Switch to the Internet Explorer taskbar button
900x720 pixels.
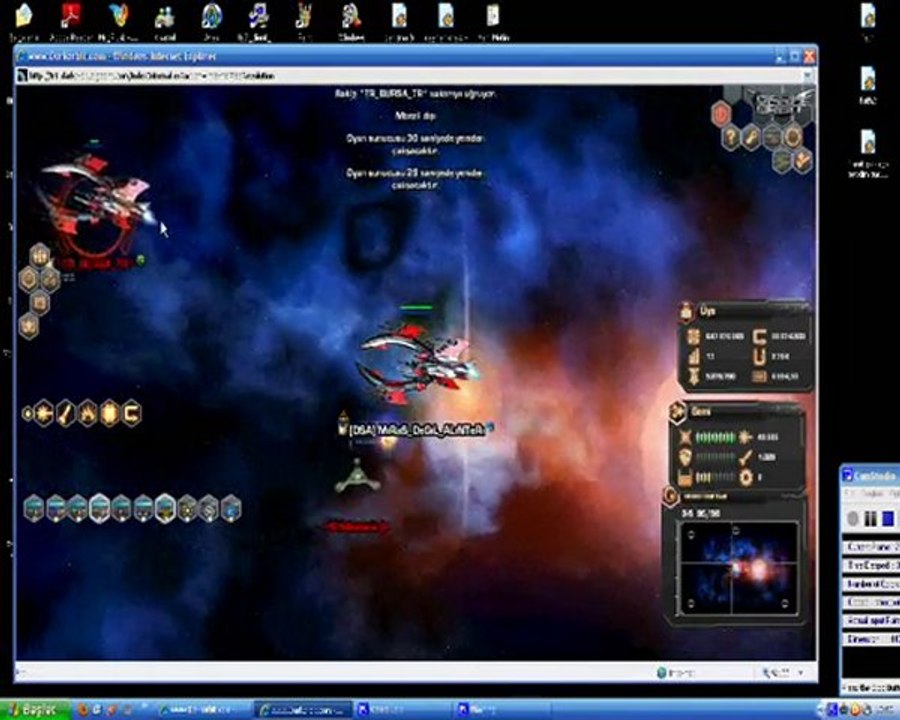click(x=302, y=710)
